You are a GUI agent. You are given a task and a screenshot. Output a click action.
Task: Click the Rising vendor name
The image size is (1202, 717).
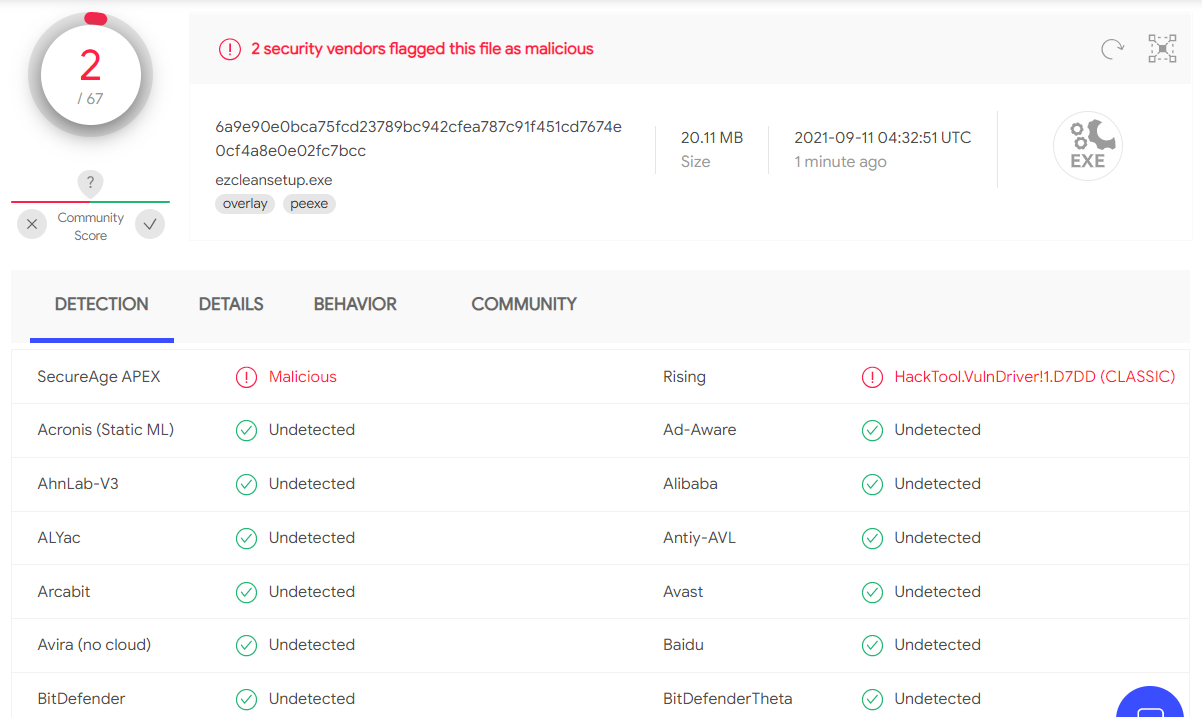click(x=684, y=377)
